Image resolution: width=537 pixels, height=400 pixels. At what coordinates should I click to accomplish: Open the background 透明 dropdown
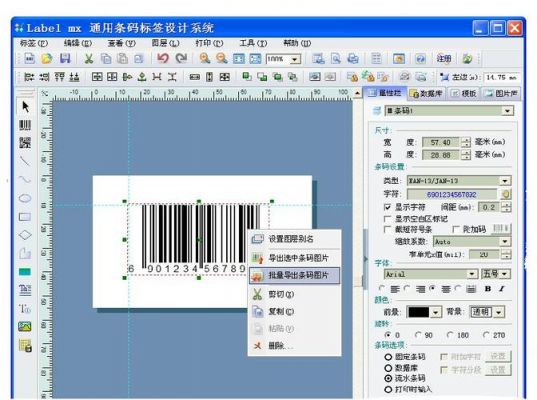click(499, 312)
